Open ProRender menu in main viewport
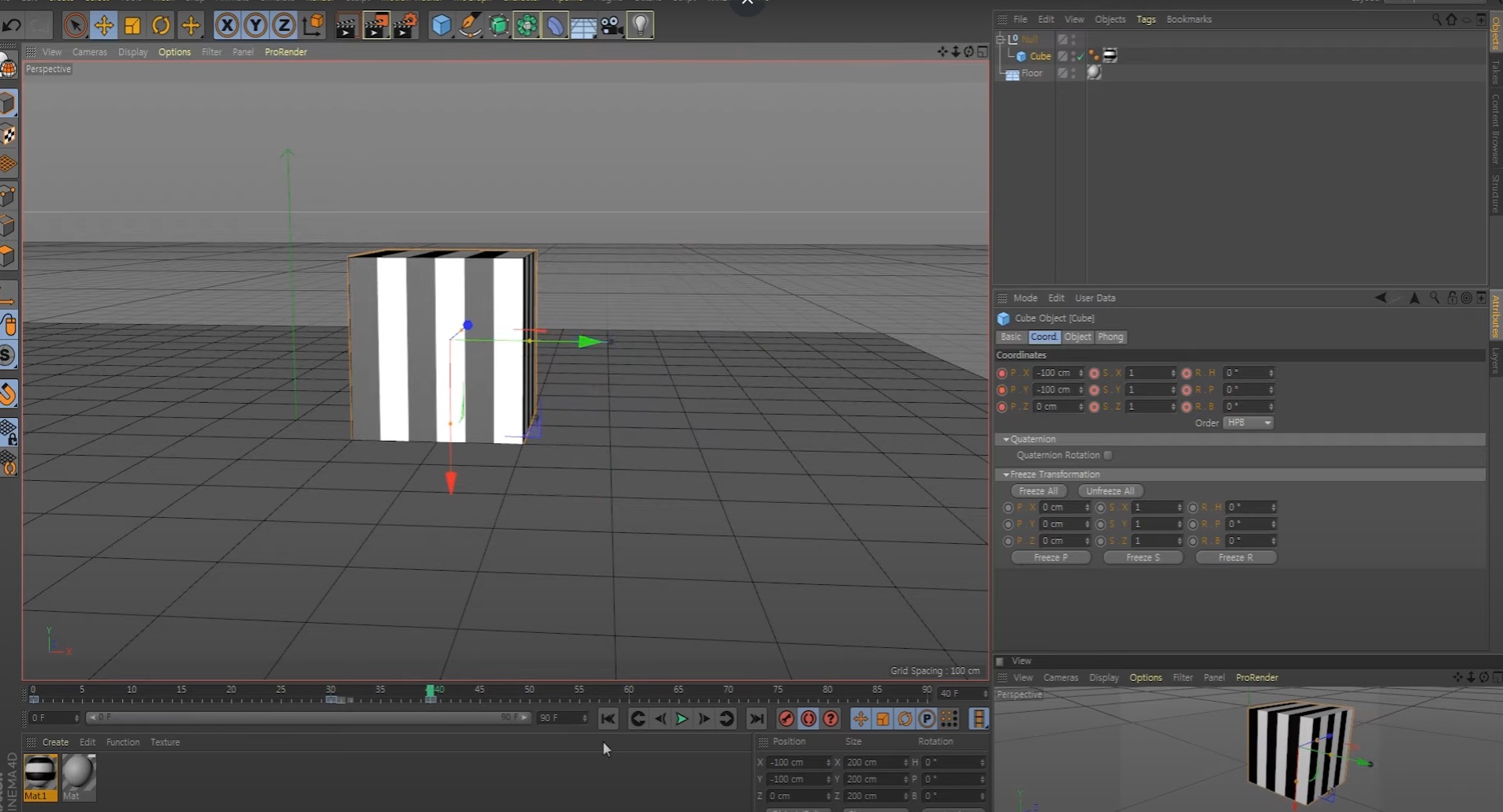Screen dimensions: 1503x812 pyautogui.click(x=285, y=52)
